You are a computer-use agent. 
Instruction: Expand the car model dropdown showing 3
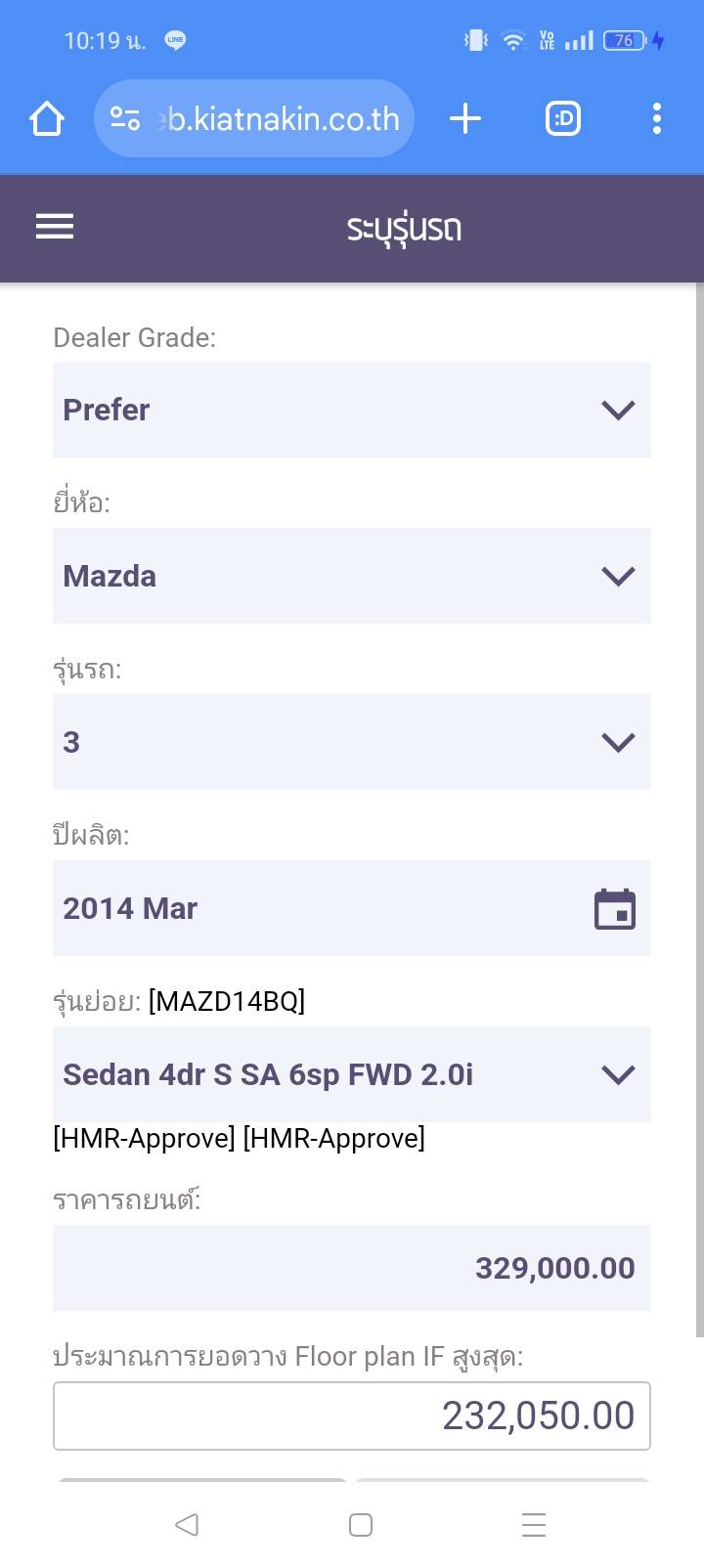coord(352,742)
